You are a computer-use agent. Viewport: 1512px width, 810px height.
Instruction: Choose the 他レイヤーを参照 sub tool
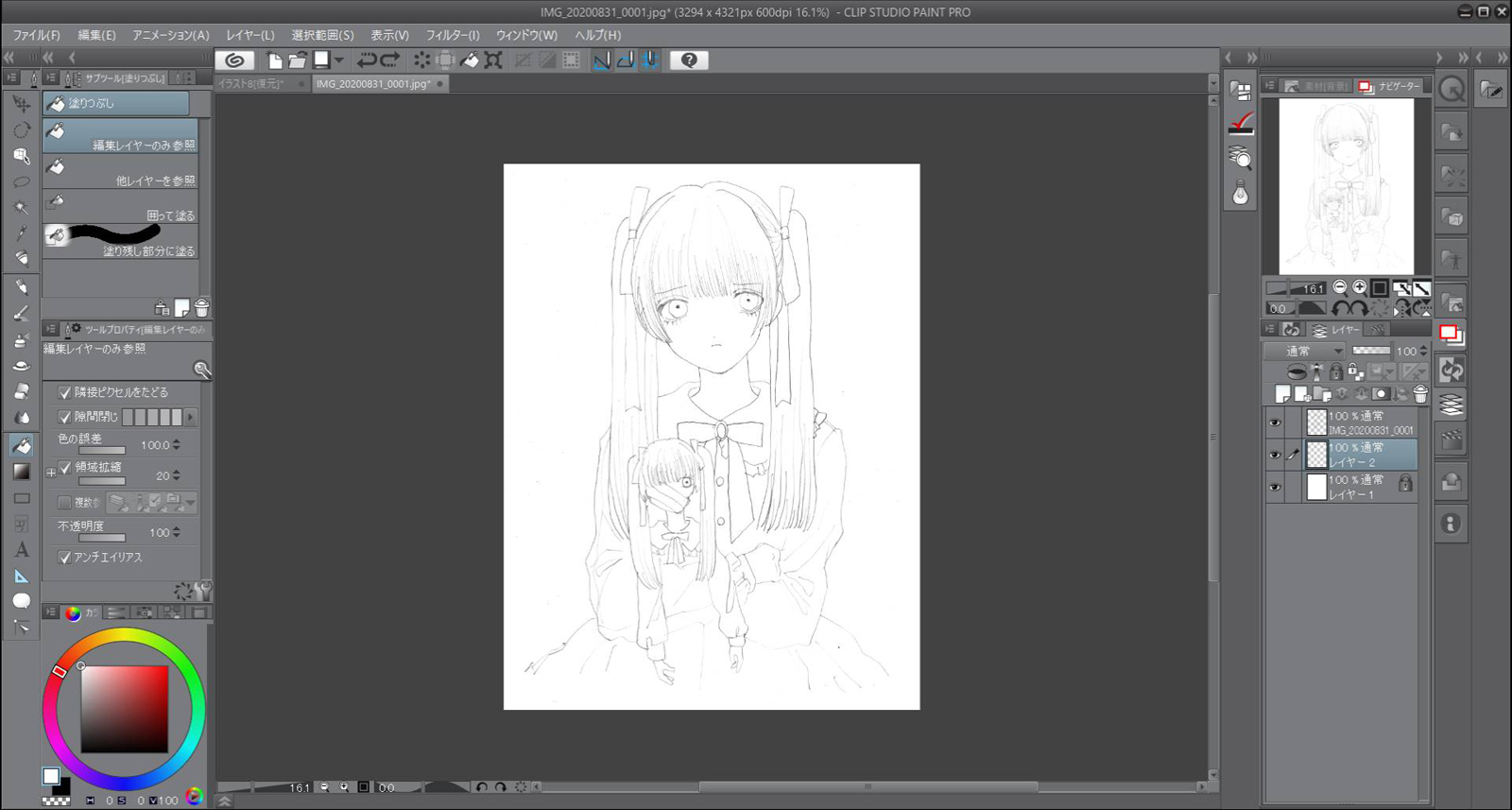(x=121, y=172)
